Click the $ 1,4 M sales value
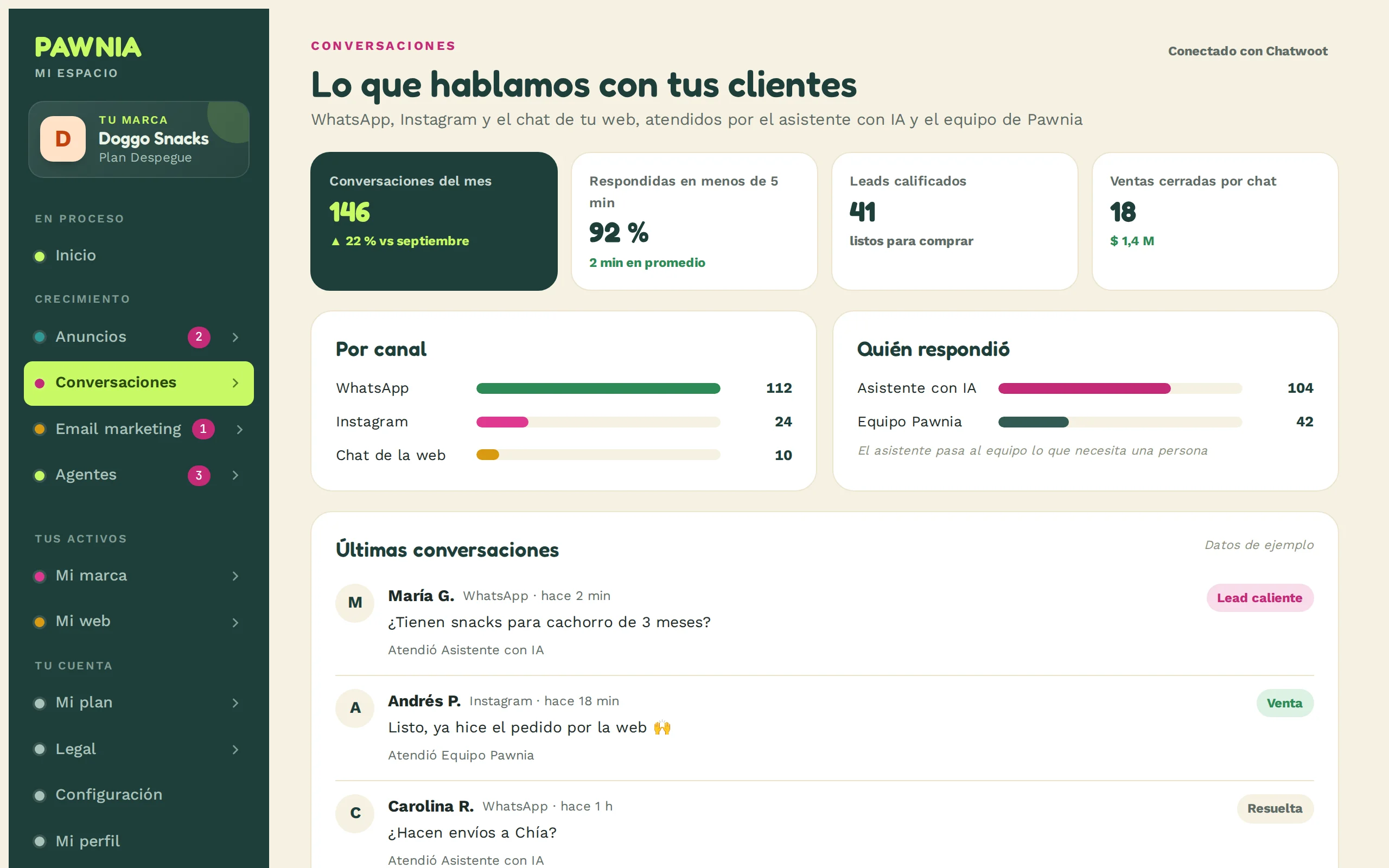The width and height of the screenshot is (1389, 868). click(x=1132, y=241)
